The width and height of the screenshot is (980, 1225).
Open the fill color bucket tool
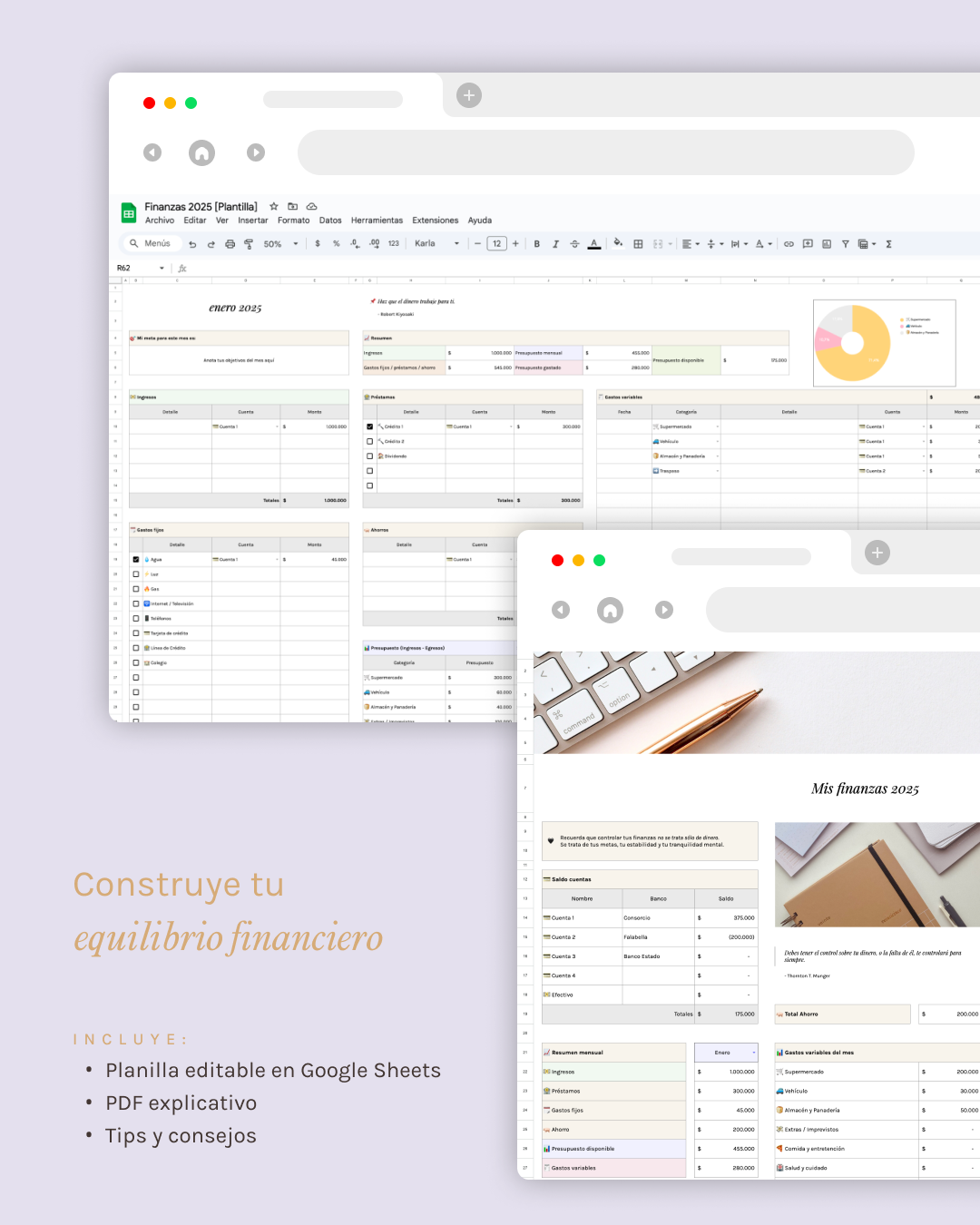(x=618, y=243)
